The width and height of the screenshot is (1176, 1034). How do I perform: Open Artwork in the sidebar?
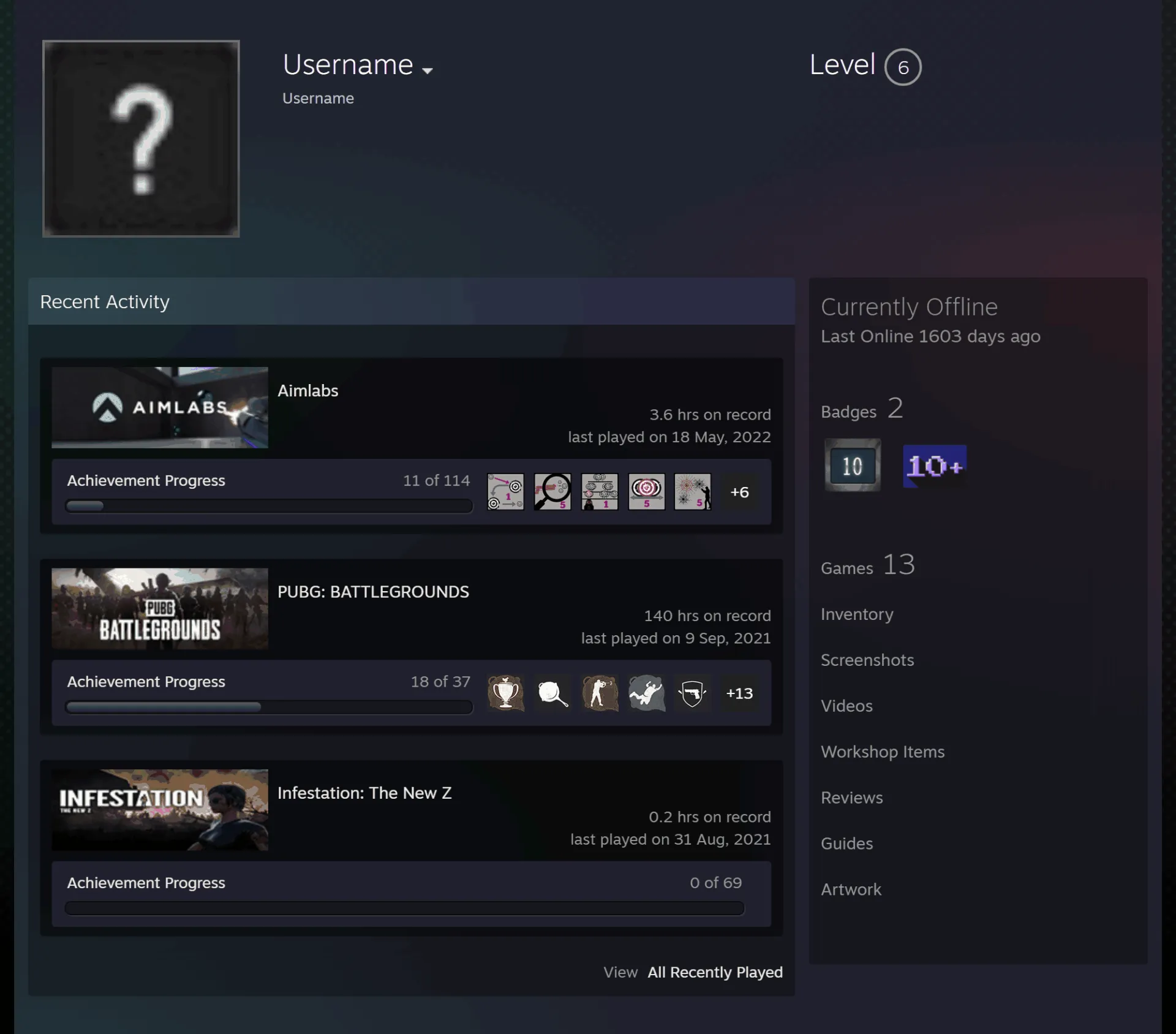[x=851, y=889]
